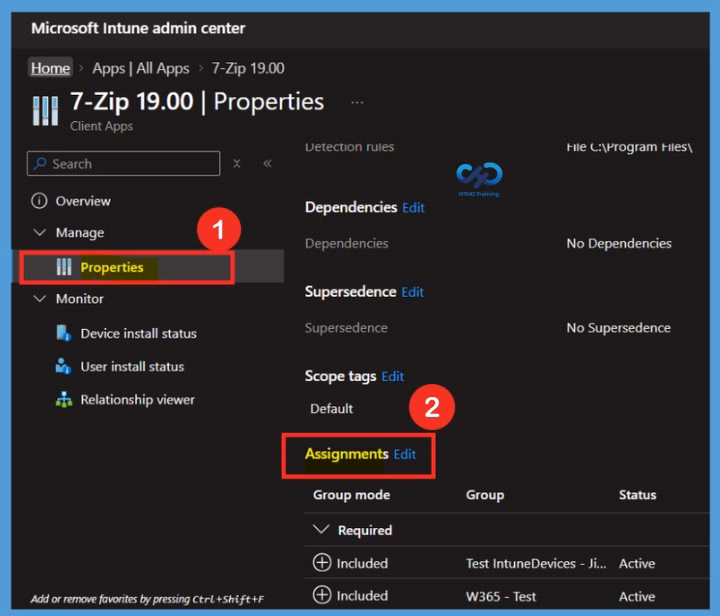Clear the search with the X icon

click(x=237, y=163)
